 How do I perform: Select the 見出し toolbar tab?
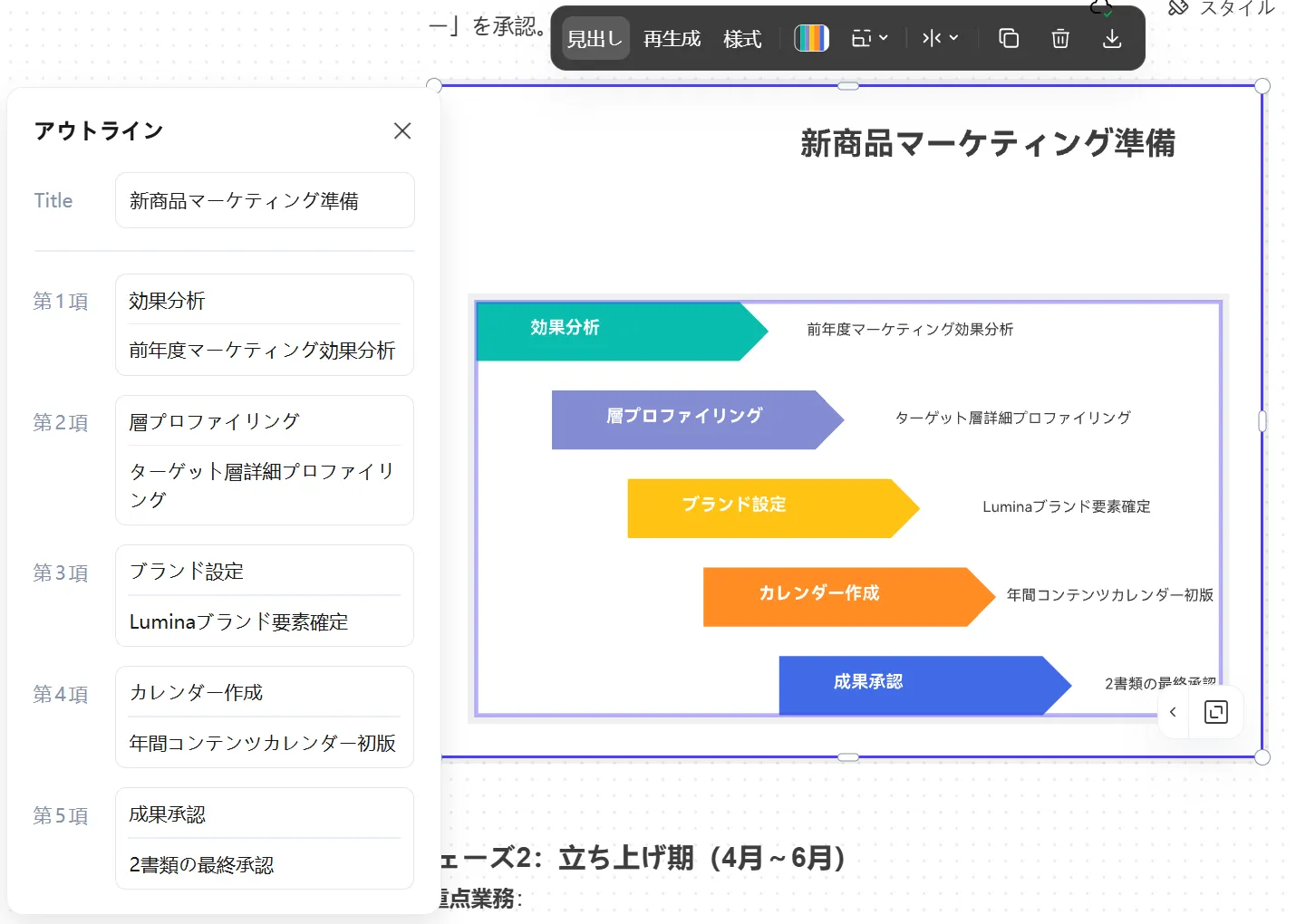pos(595,39)
